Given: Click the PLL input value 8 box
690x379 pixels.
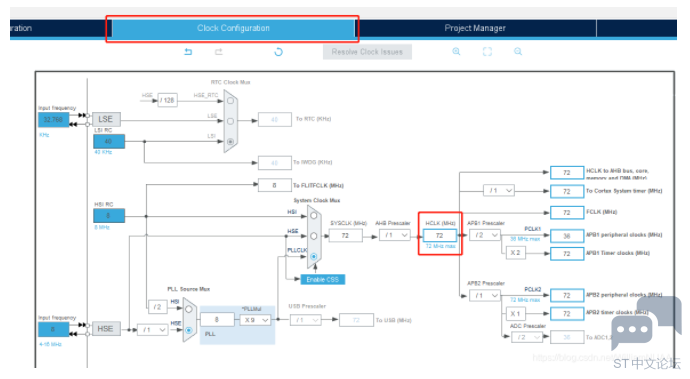Looking at the screenshot, I should [x=217, y=320].
